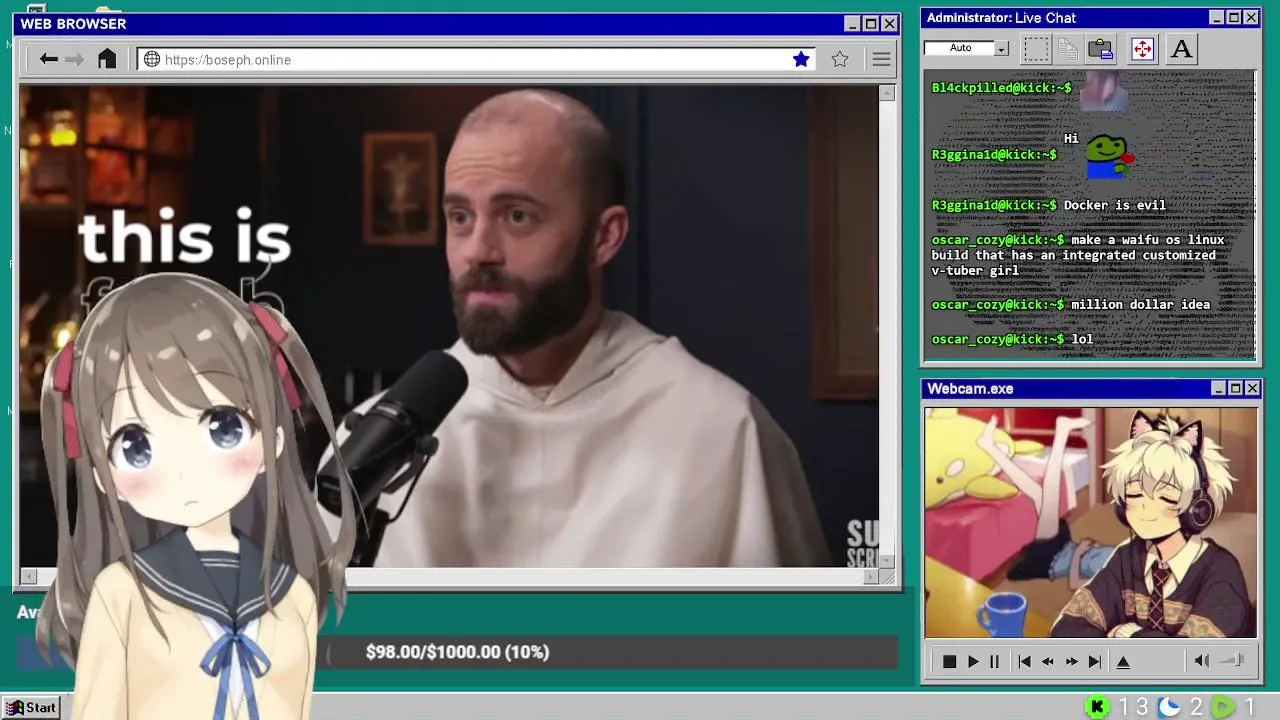Click the Mark selection icon in Live Chat
This screenshot has width=1280, height=720.
pos(1036,49)
